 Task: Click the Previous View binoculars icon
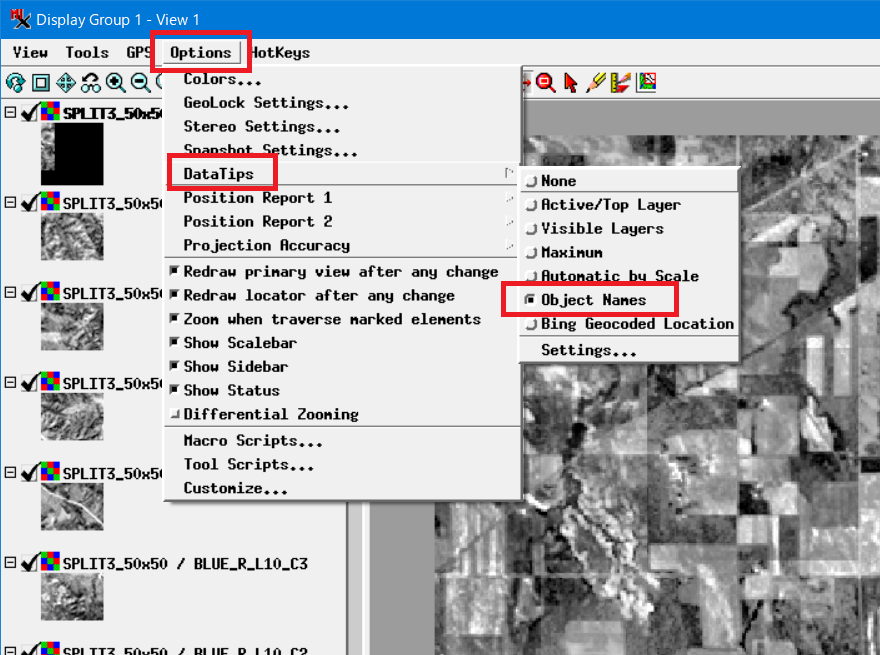[90, 83]
